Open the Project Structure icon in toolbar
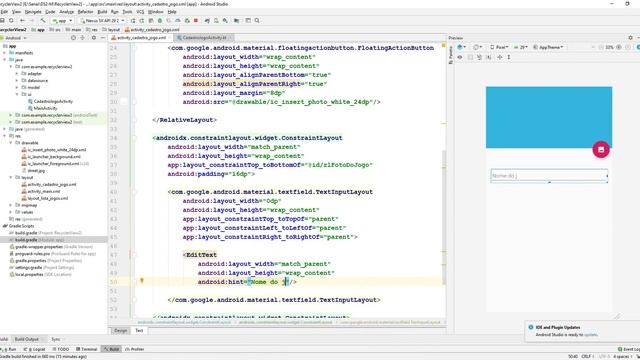The image size is (640, 360). click(237, 20)
